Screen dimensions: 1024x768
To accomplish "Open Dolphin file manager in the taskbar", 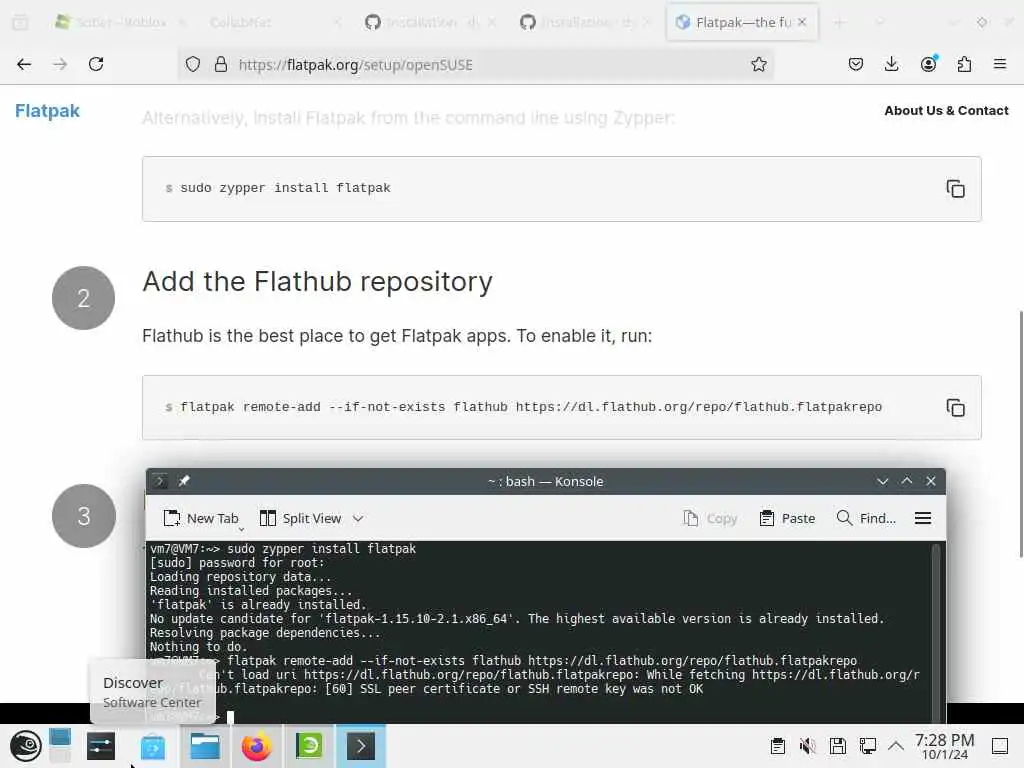I will [x=204, y=746].
